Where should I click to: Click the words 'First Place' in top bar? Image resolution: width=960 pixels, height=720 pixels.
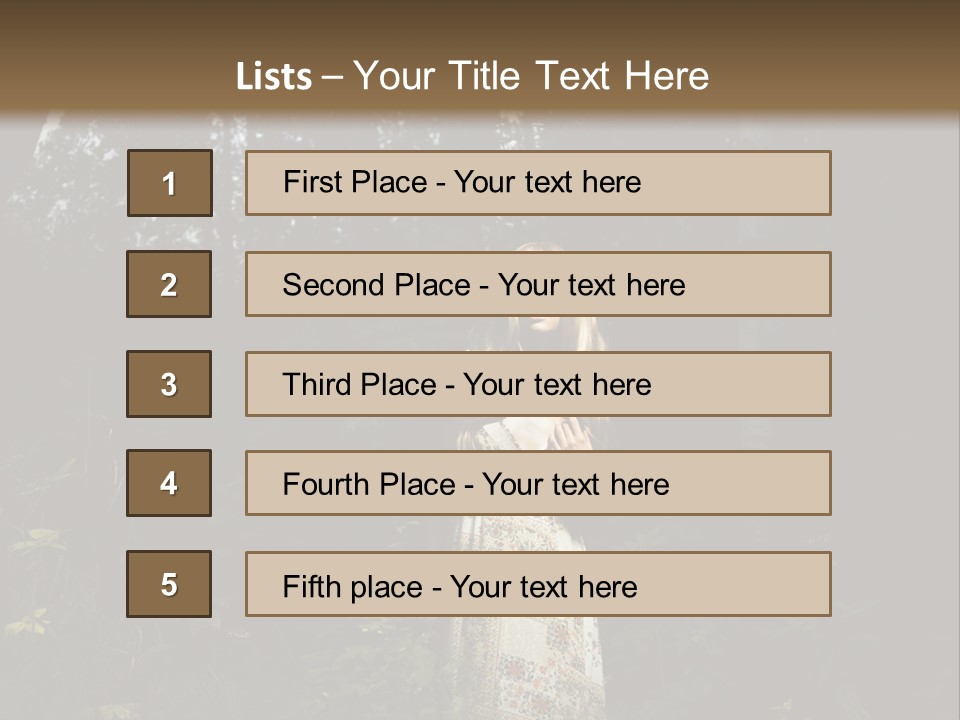coord(355,182)
